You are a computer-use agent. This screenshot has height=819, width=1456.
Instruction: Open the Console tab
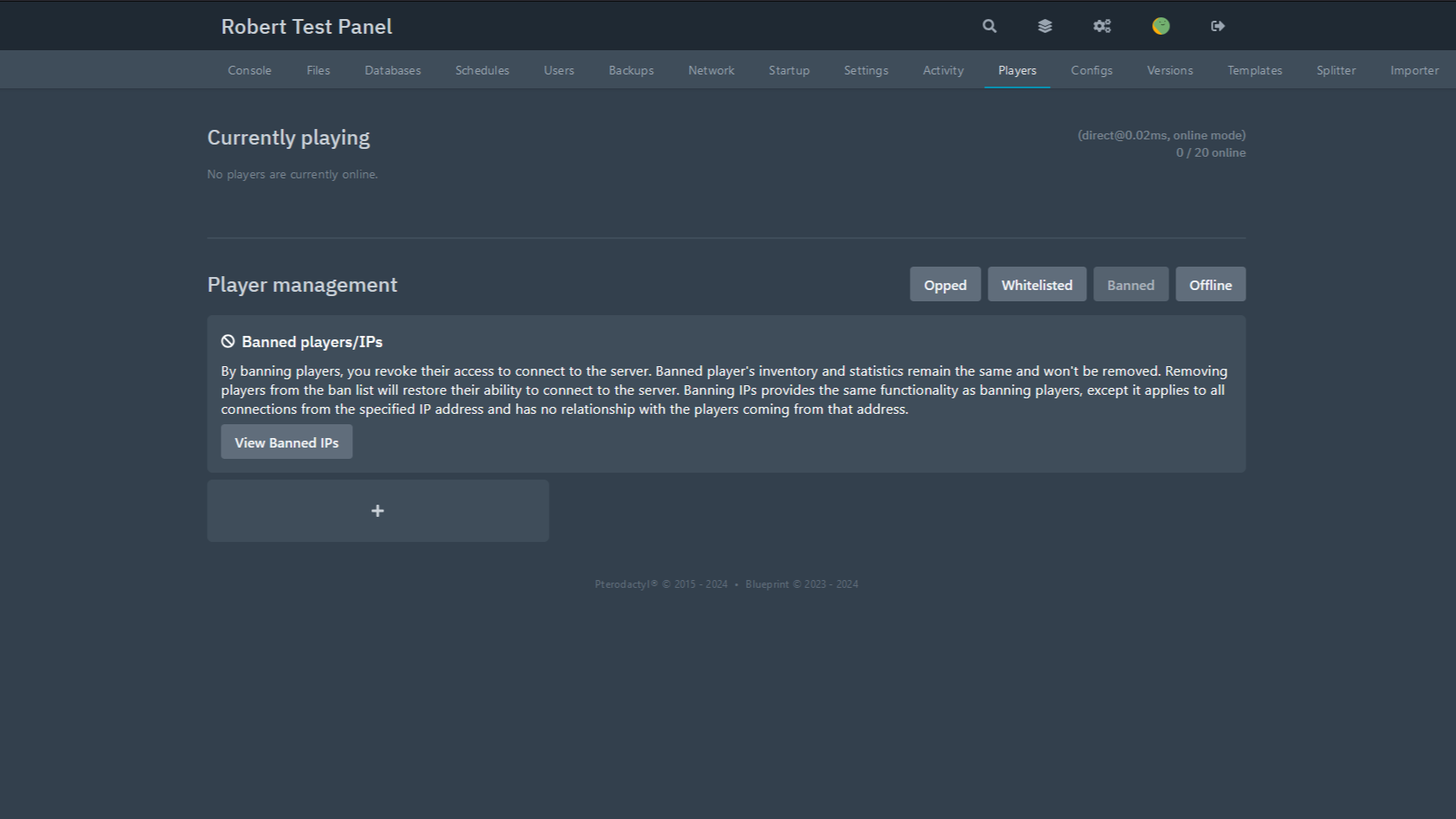tap(249, 70)
